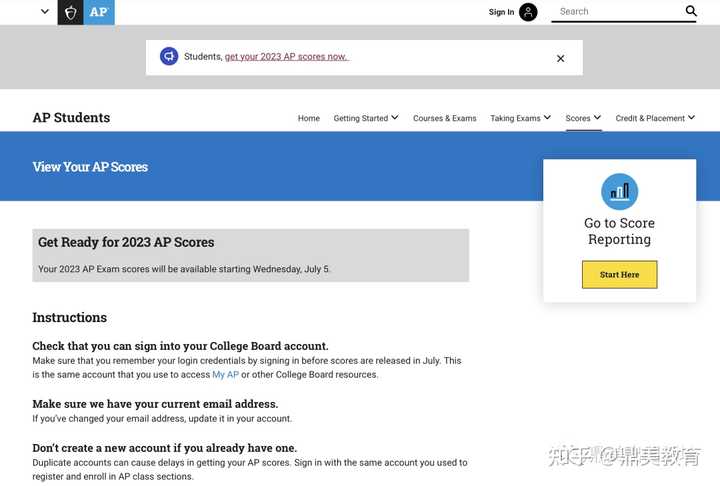720x486 pixels.
Task: Go to the Home nav item
Action: coord(309,118)
